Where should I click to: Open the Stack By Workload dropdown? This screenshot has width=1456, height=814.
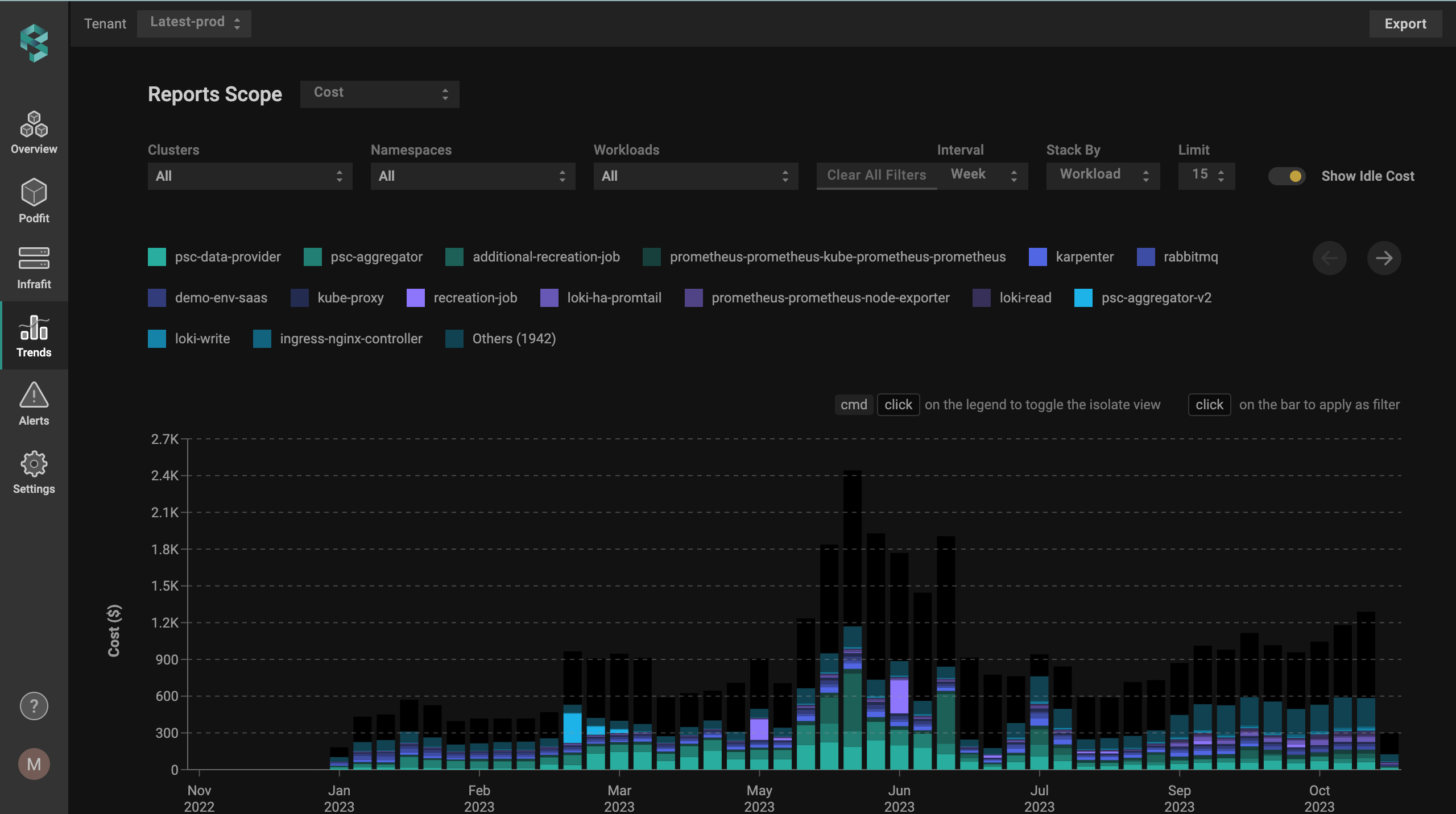coord(1102,175)
